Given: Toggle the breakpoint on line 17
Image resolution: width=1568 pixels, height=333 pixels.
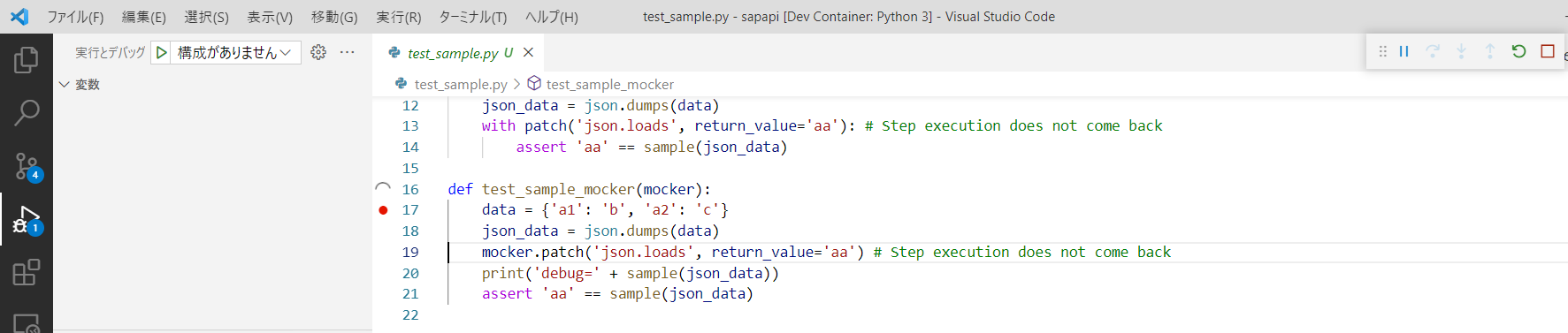Looking at the screenshot, I should 383,210.
